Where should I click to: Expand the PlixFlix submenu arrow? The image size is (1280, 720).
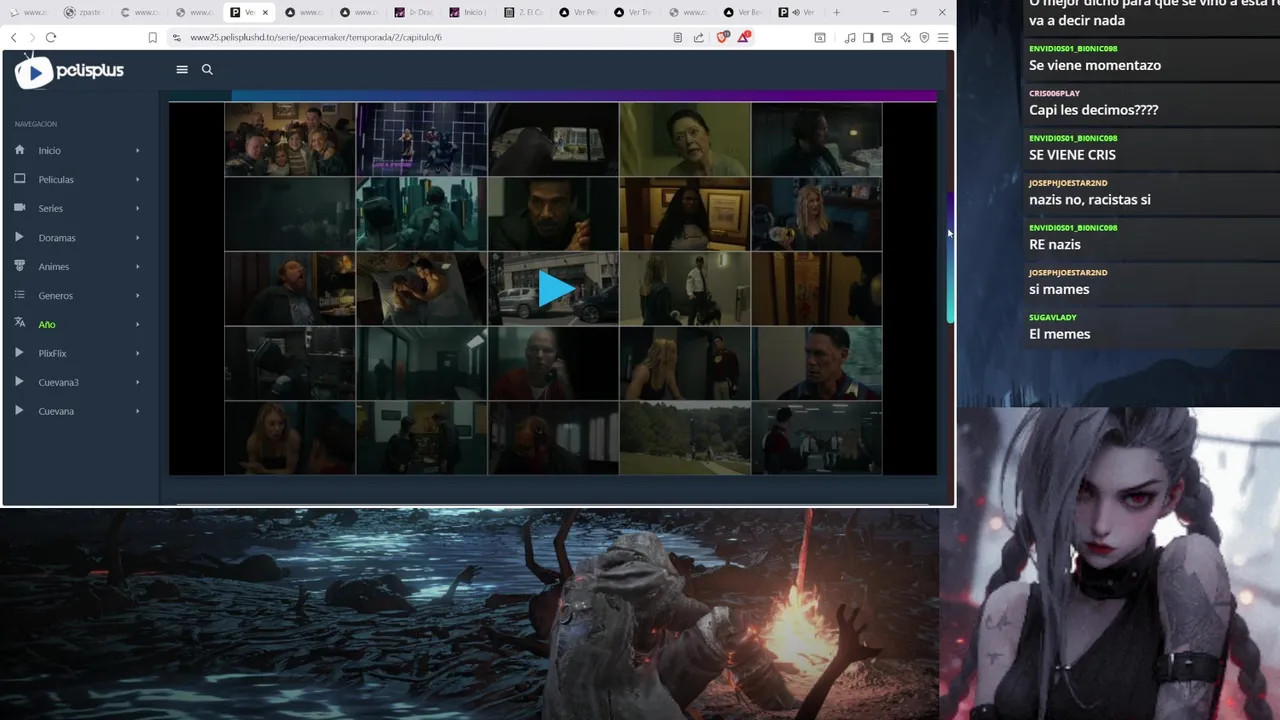tap(137, 353)
